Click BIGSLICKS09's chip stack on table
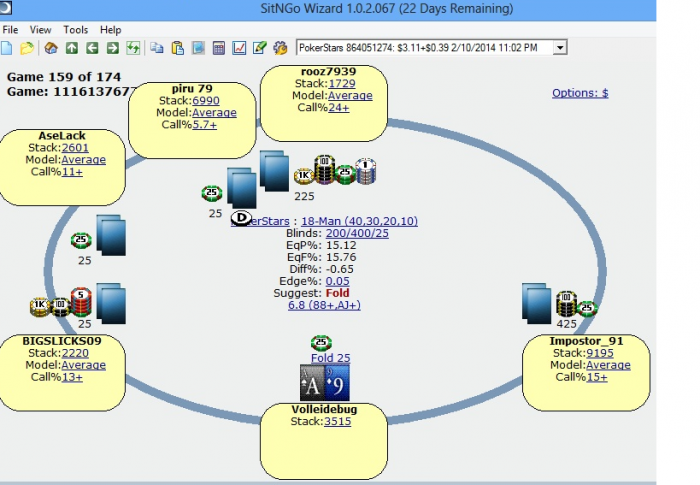 click(61, 303)
